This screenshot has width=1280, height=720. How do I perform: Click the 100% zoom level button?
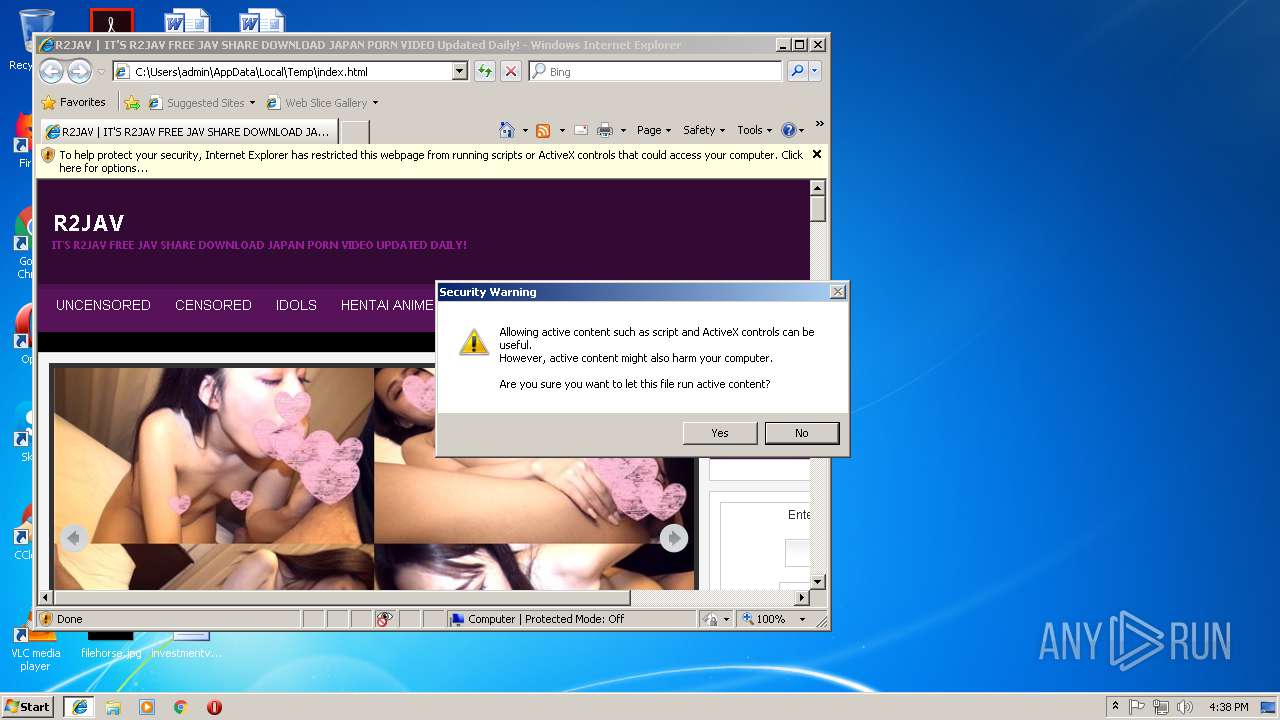765,619
